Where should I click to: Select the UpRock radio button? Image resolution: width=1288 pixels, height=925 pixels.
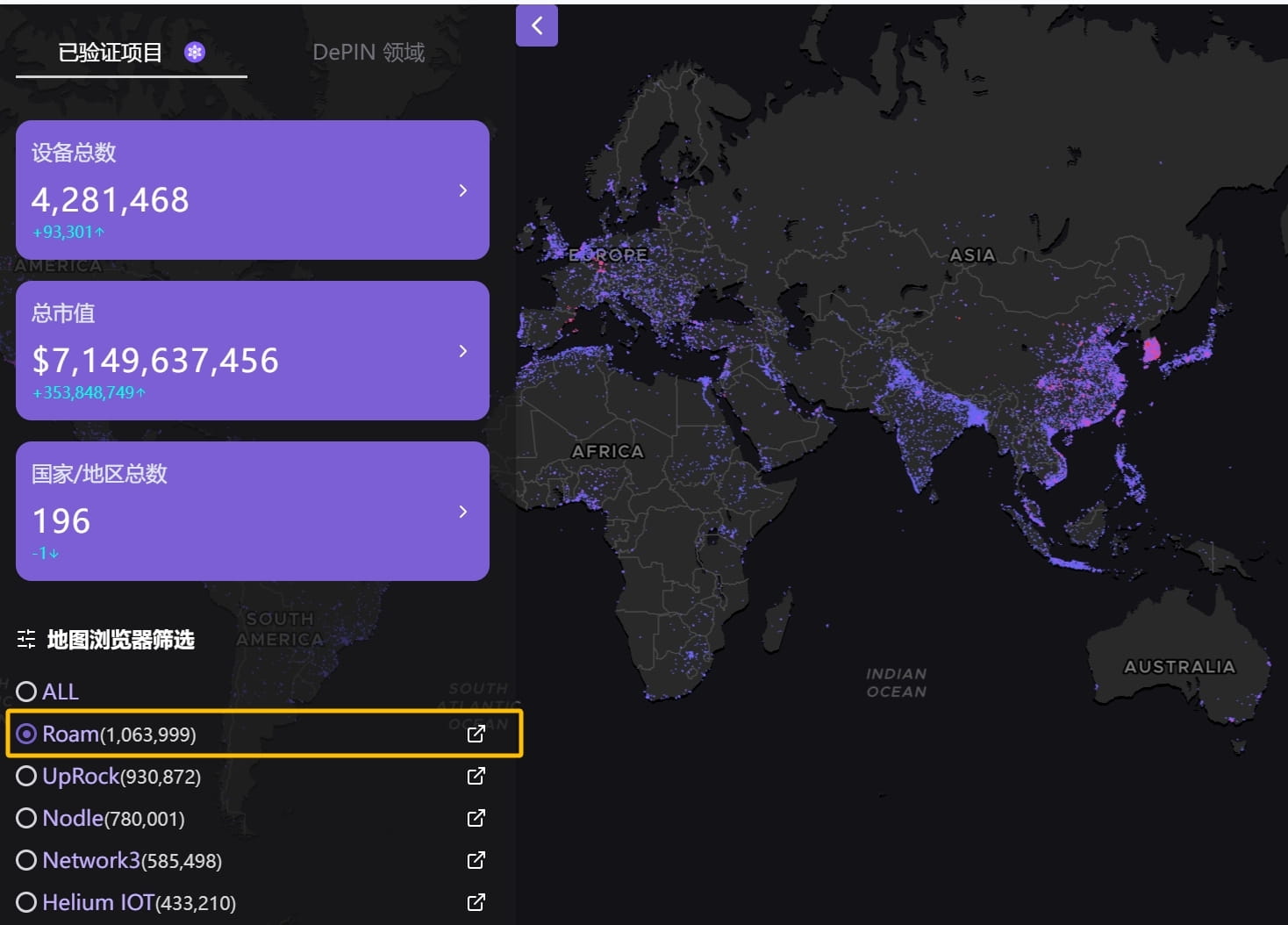(26, 776)
